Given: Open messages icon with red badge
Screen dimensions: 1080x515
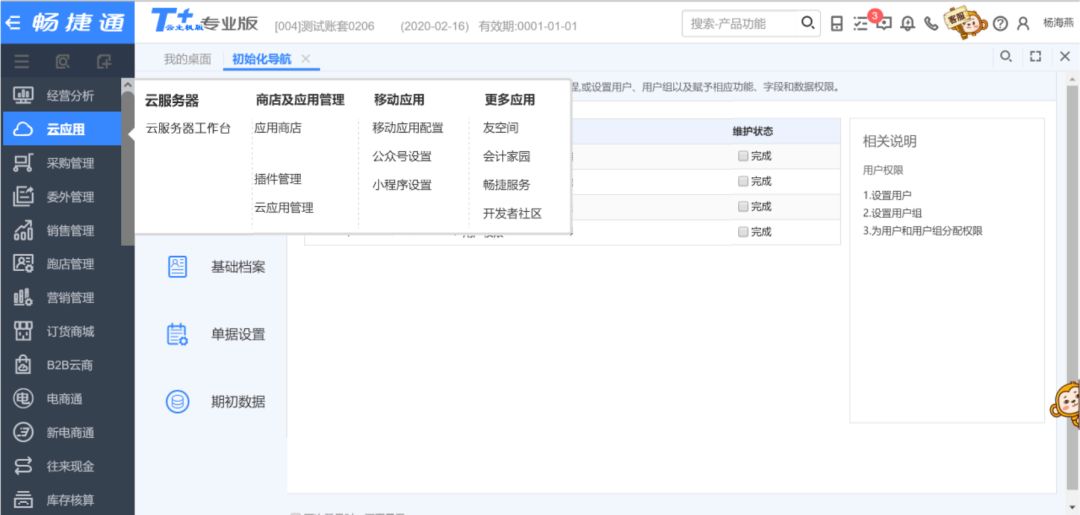Looking at the screenshot, I should pyautogui.click(x=883, y=23).
